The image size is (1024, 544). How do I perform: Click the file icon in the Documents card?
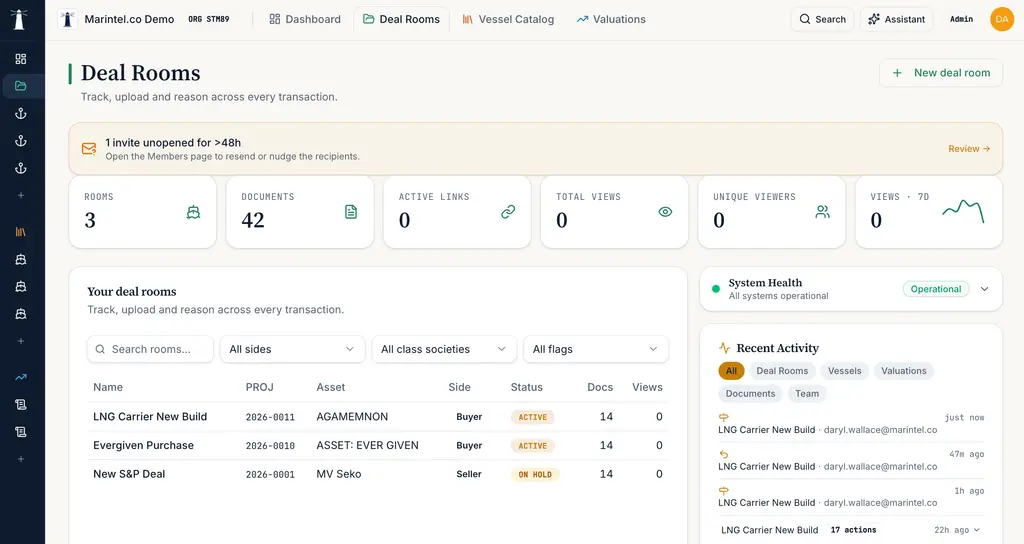[x=351, y=212]
